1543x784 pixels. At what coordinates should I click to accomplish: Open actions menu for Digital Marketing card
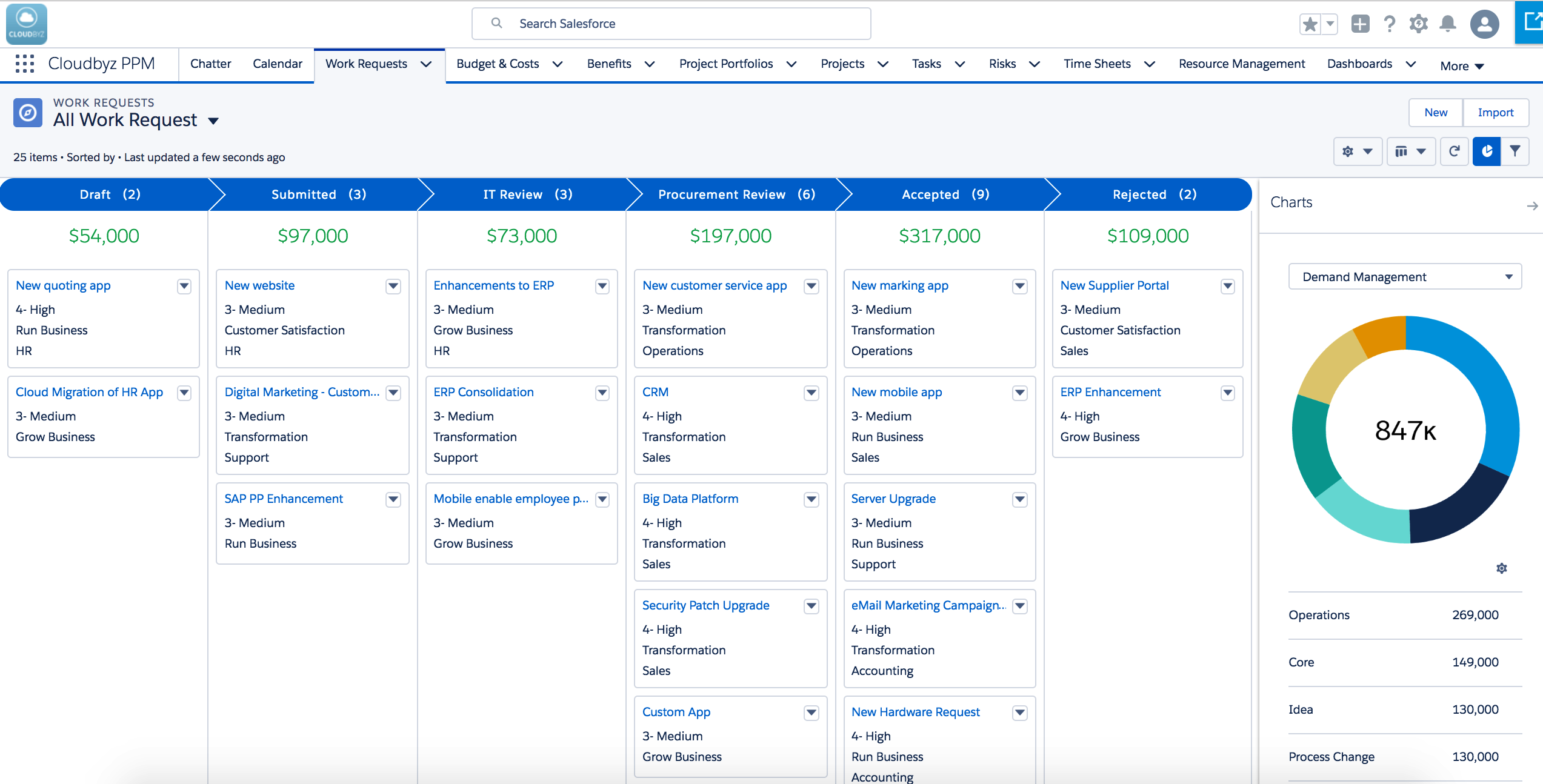(393, 393)
